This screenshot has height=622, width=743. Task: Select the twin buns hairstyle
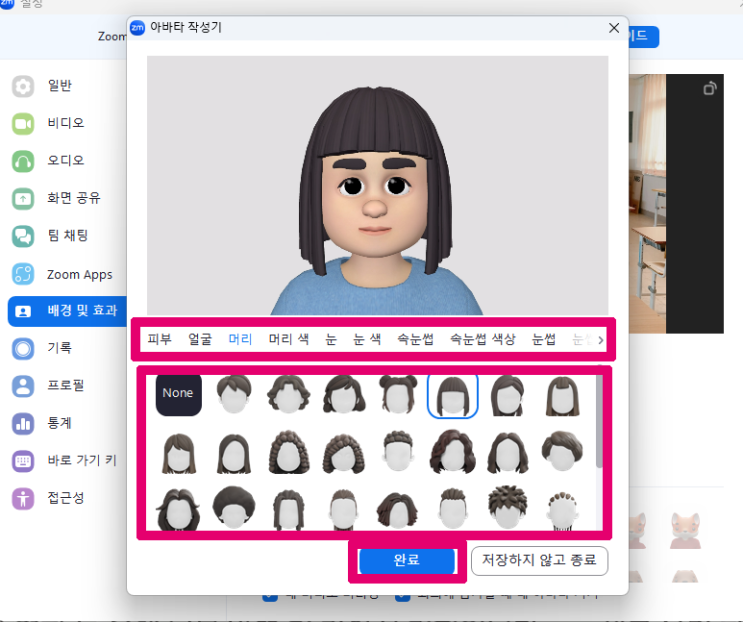398,394
